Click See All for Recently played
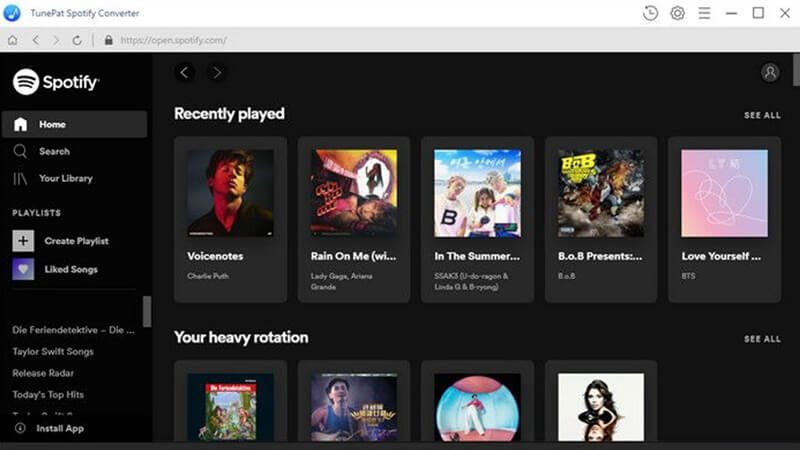The width and height of the screenshot is (800, 450). tap(762, 115)
